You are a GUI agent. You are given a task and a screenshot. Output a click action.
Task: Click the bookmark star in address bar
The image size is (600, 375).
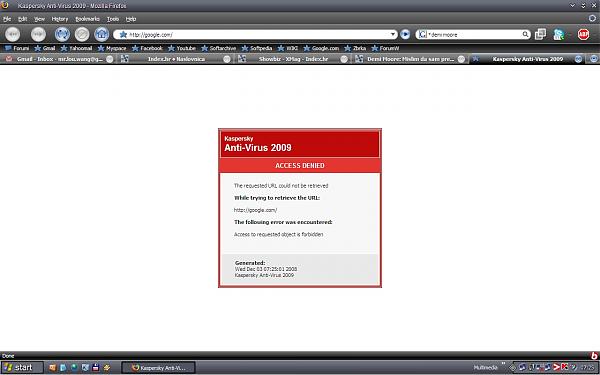123,34
